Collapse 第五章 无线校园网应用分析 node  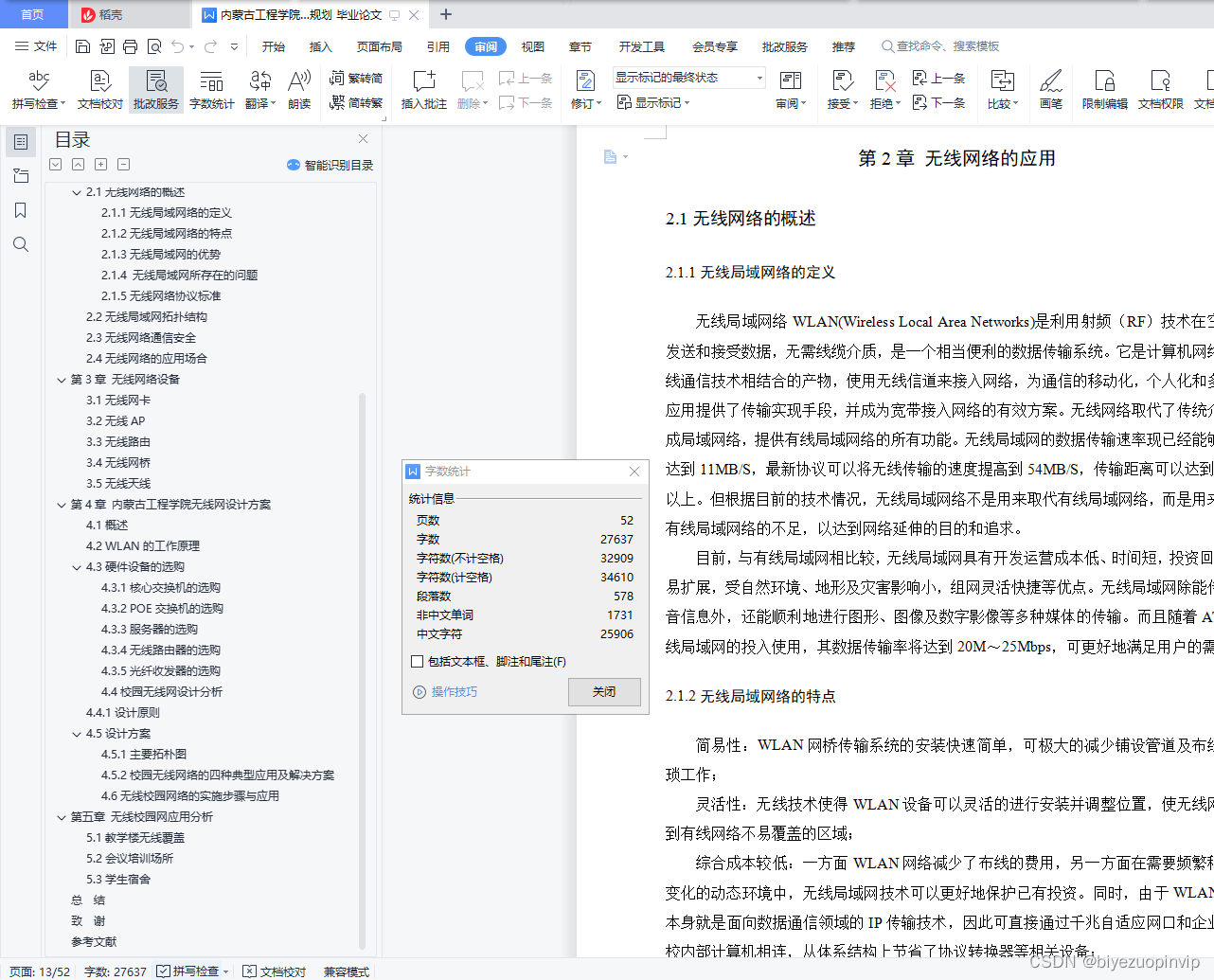click(x=62, y=817)
